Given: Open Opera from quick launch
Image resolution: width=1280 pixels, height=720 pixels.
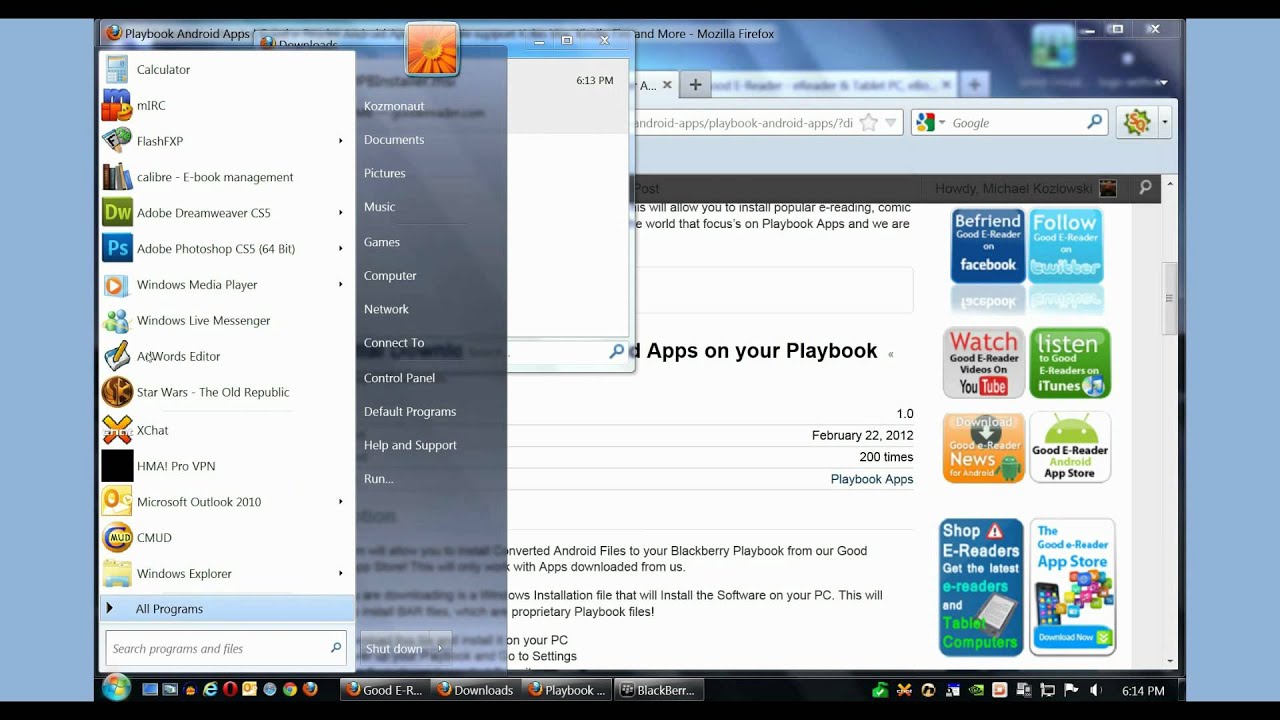Looking at the screenshot, I should (x=230, y=689).
